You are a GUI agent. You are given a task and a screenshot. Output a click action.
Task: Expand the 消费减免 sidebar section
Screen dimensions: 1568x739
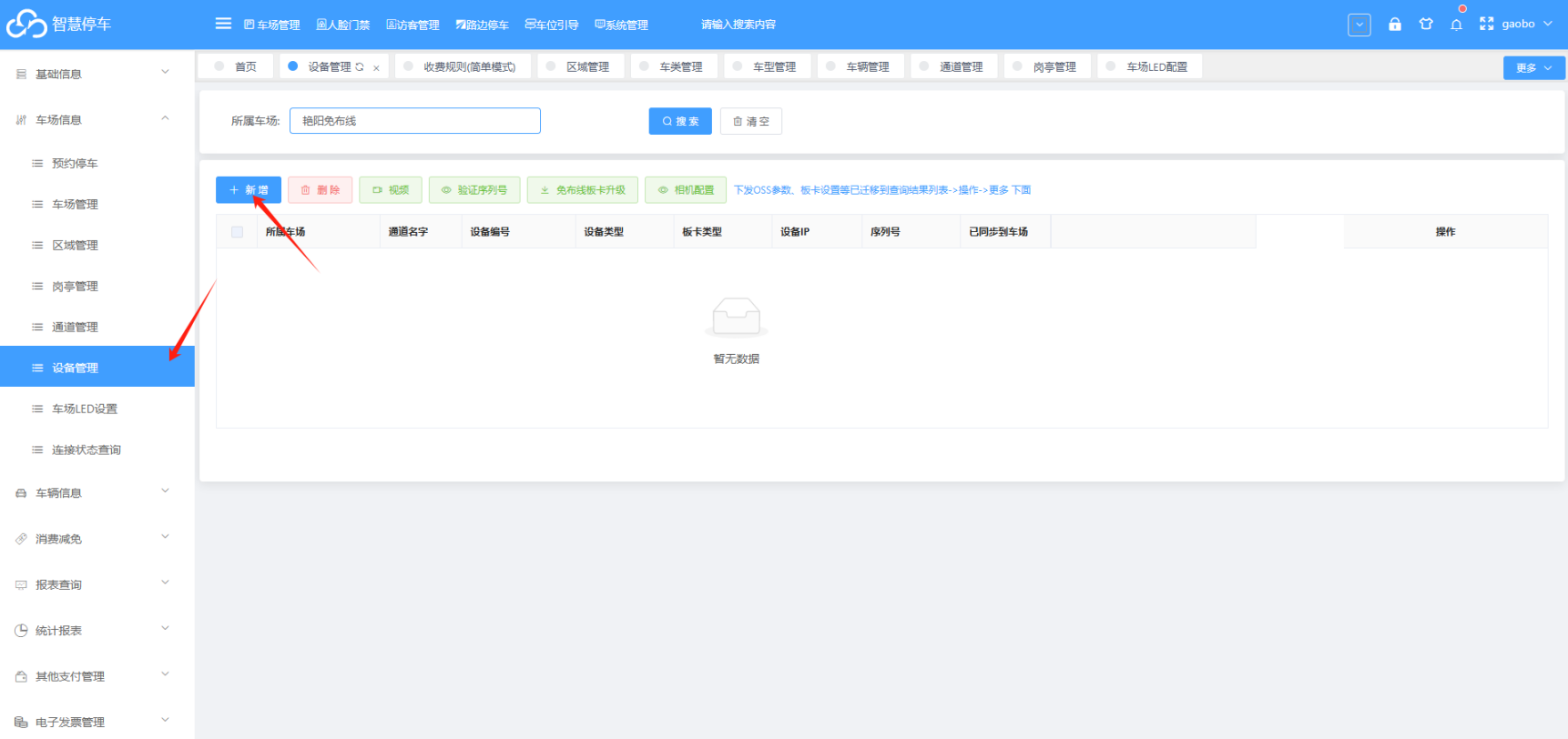tap(97, 539)
